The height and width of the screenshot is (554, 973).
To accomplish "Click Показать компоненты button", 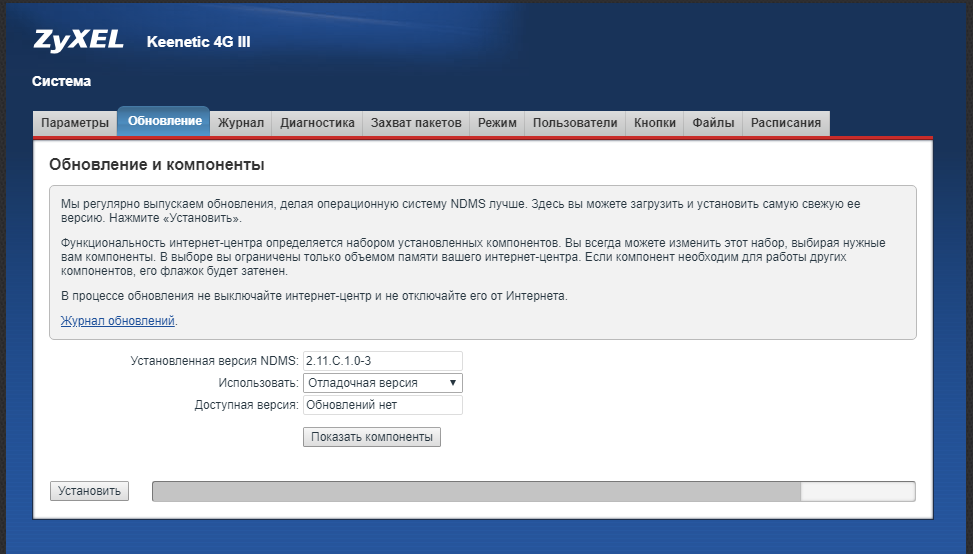I will pyautogui.click(x=372, y=437).
